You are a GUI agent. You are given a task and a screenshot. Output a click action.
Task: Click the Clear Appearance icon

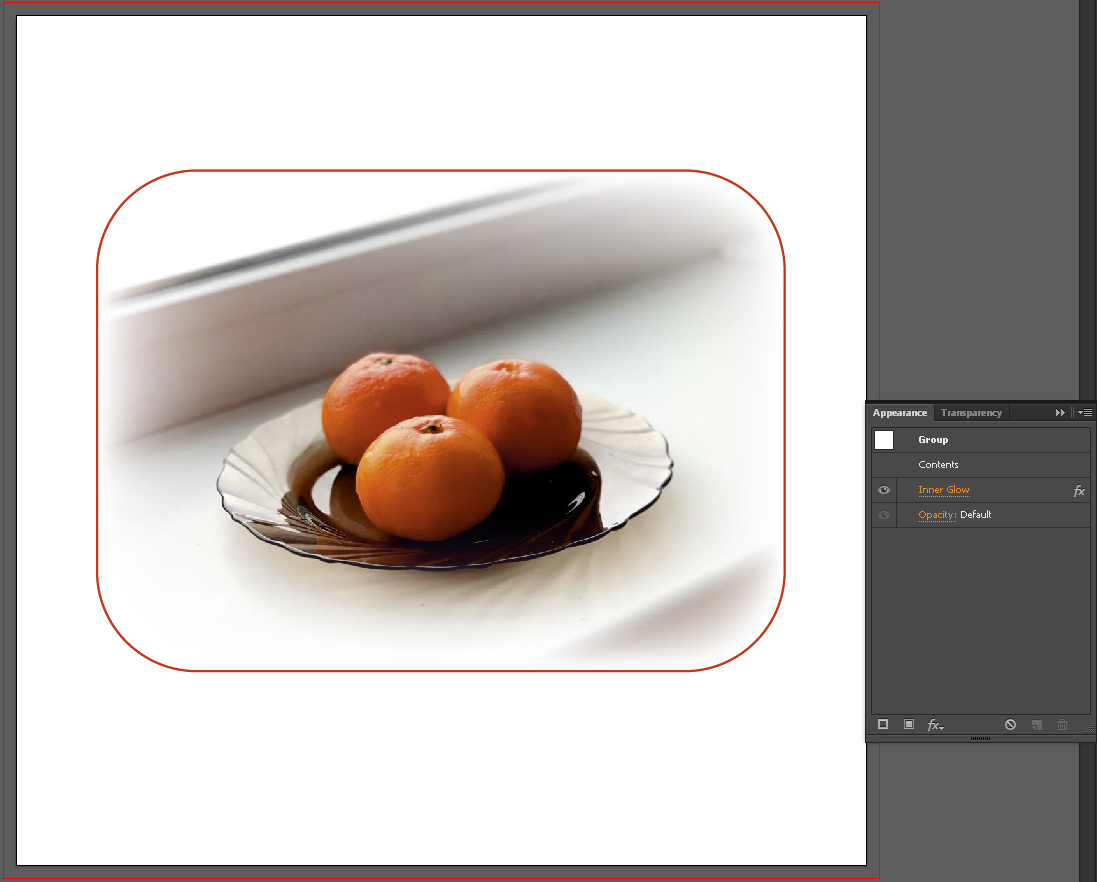click(1010, 725)
